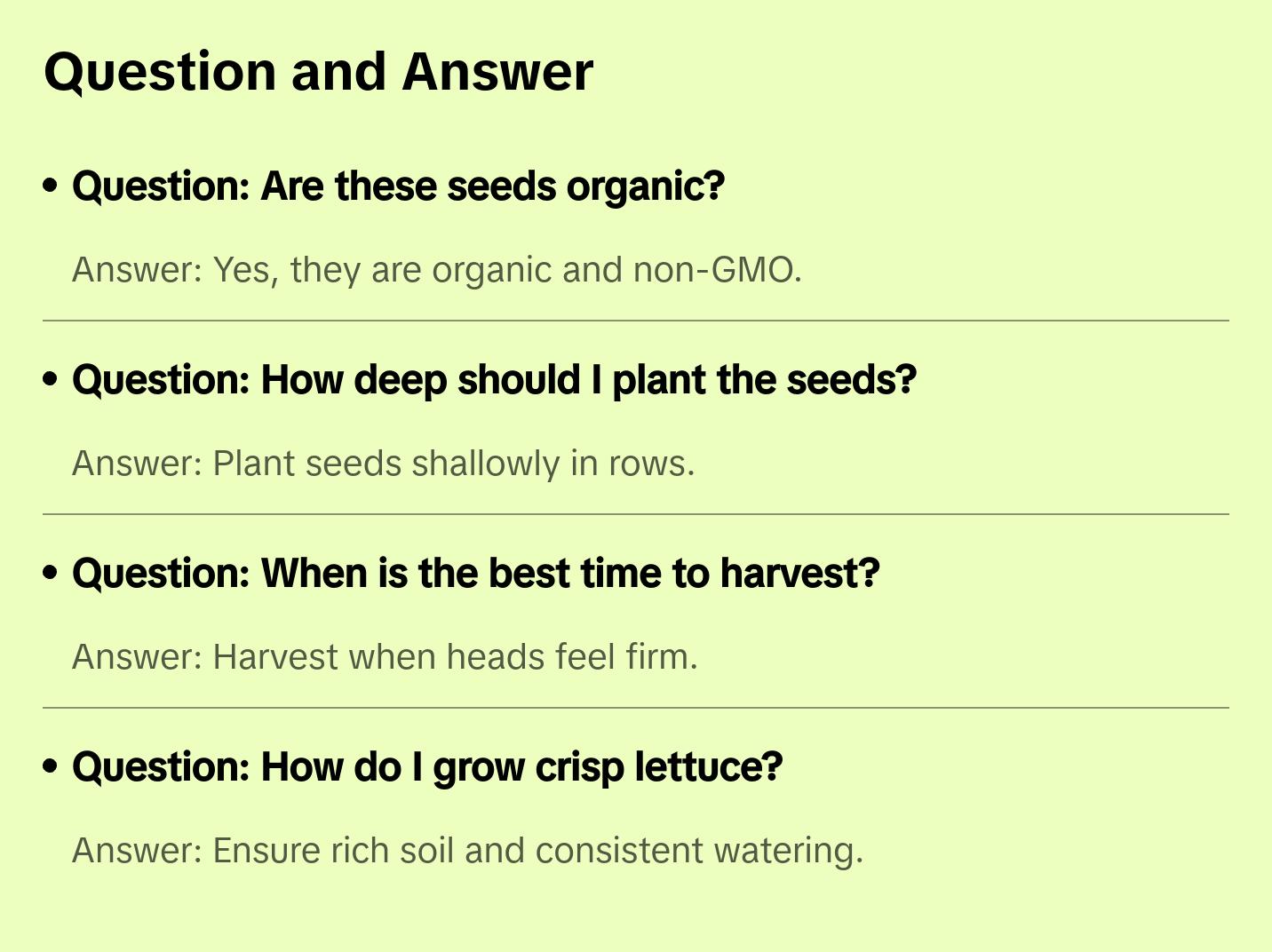Click the divider below the organic answer
Viewport: 1272px width, 952px height.
coord(635,321)
